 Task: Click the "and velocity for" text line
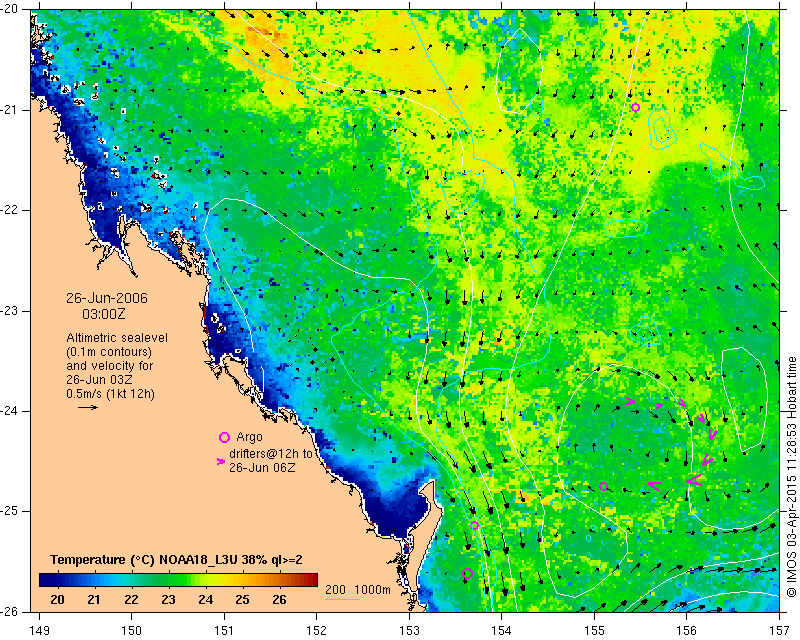tap(109, 365)
